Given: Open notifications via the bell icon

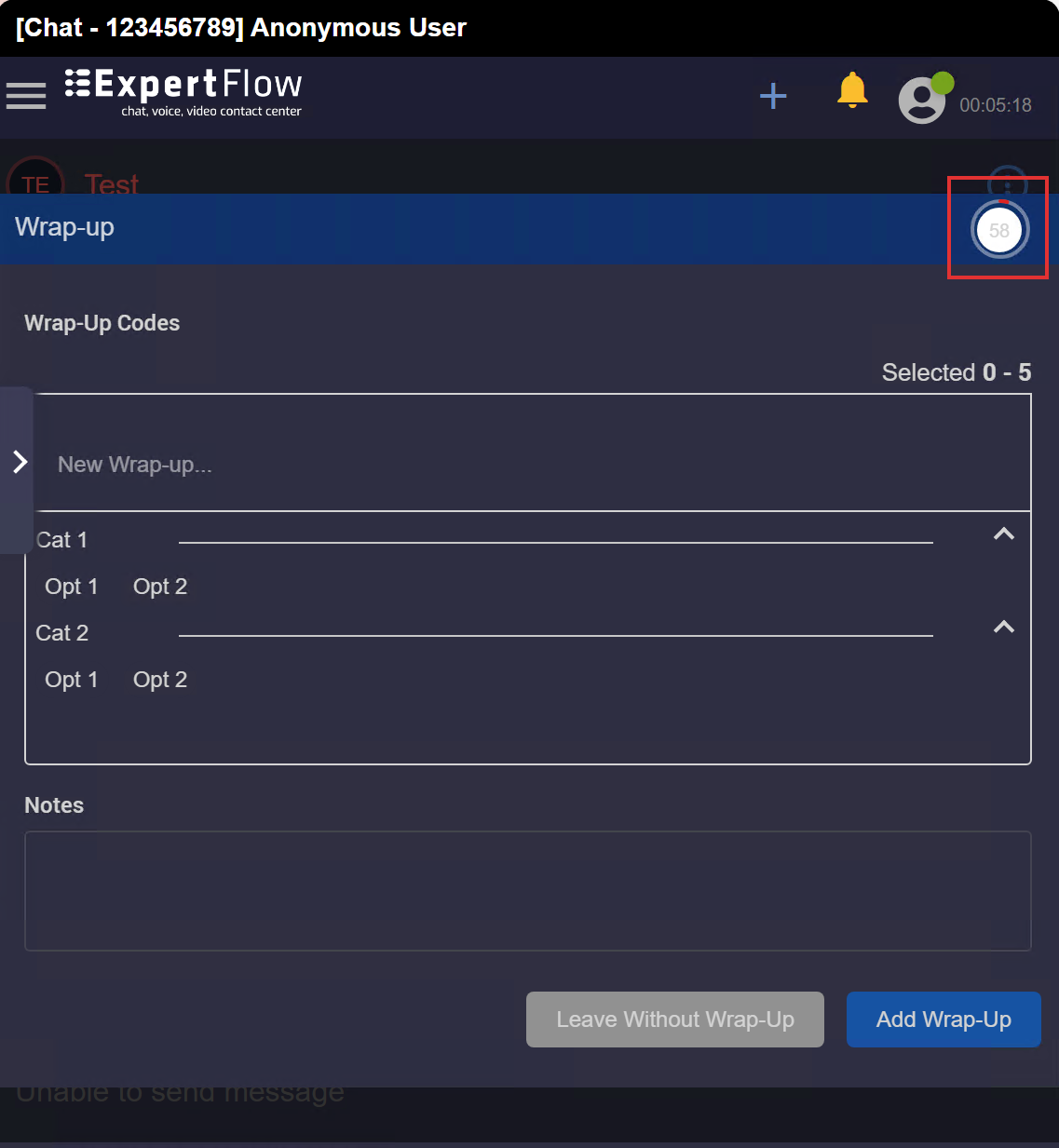Looking at the screenshot, I should tap(851, 90).
